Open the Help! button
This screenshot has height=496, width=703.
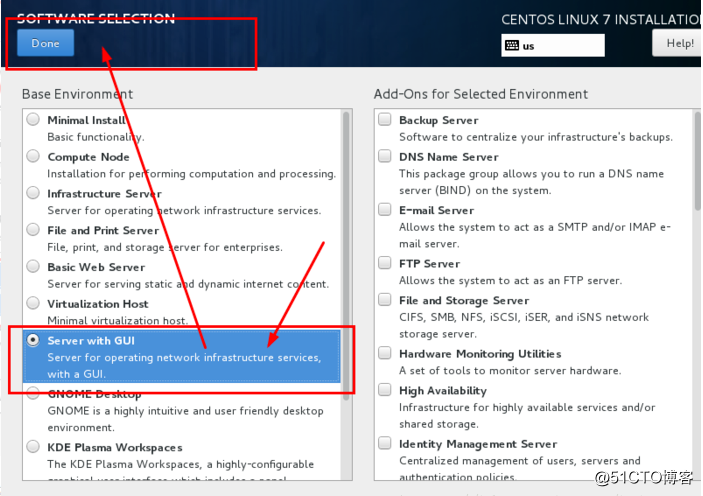point(679,43)
